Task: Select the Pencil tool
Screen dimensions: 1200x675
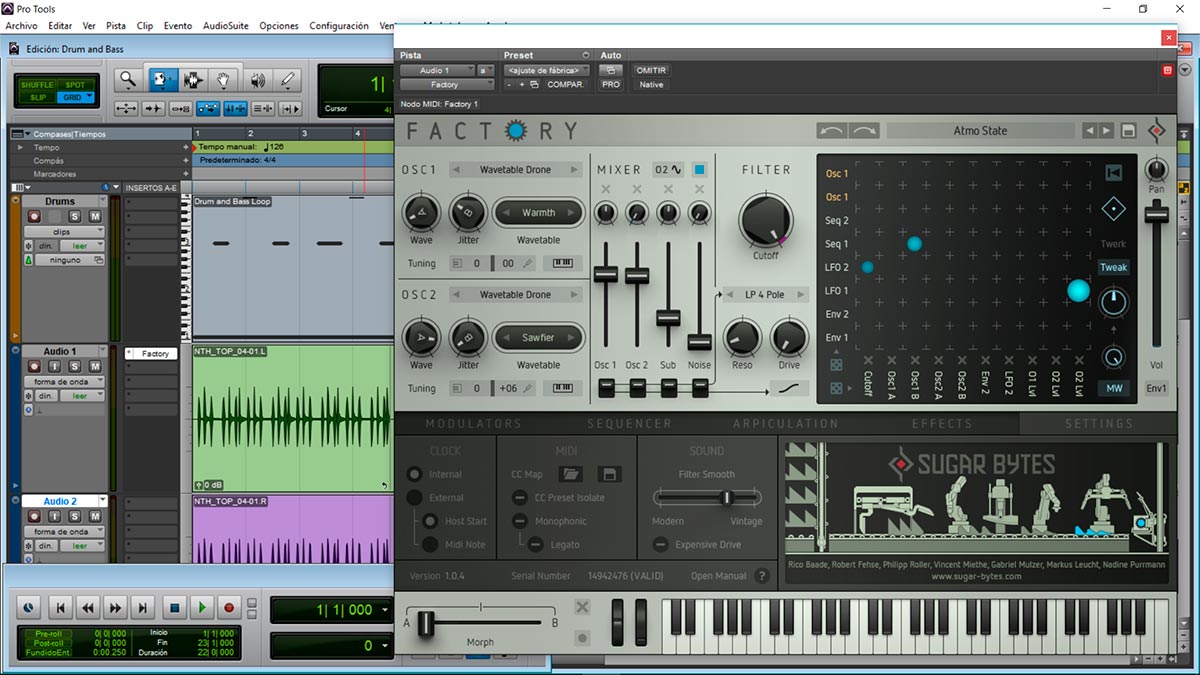Action: click(x=288, y=80)
